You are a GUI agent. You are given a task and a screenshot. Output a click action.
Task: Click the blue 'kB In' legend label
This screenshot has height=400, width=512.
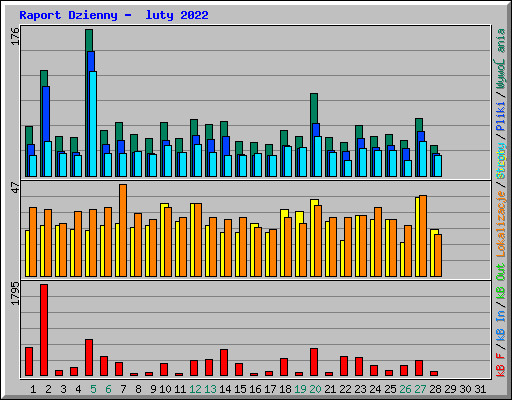tap(501, 325)
